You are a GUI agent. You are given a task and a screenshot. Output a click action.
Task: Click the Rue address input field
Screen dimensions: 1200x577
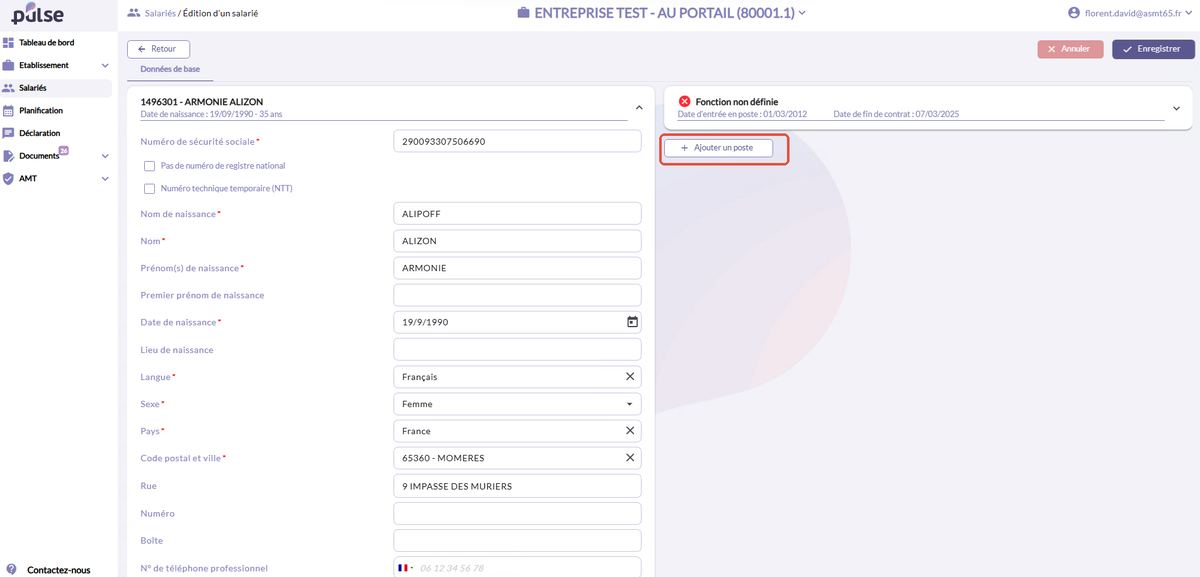coord(517,486)
